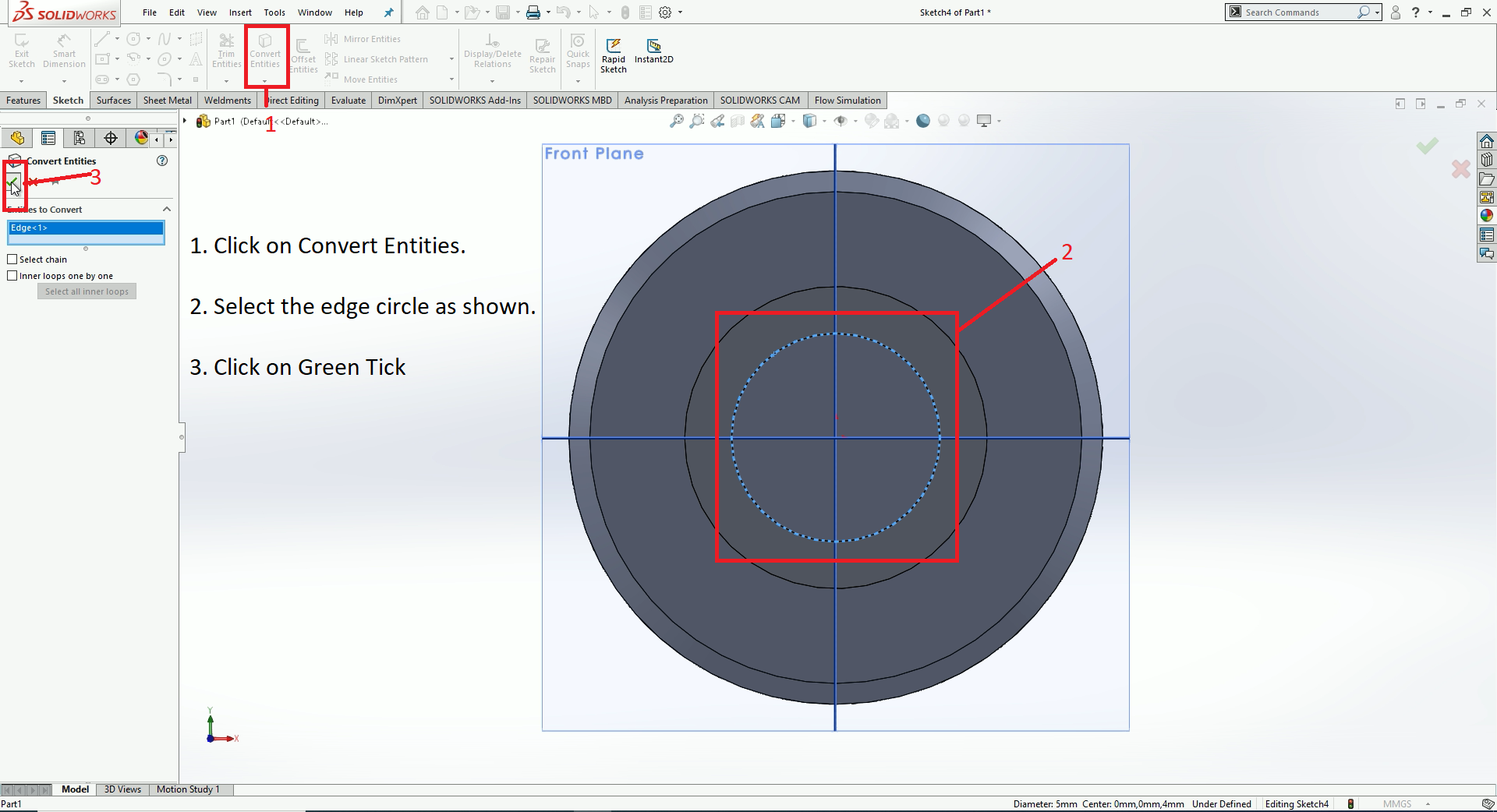This screenshot has height=812, width=1497.
Task: Open the Tools menu
Action: [274, 12]
